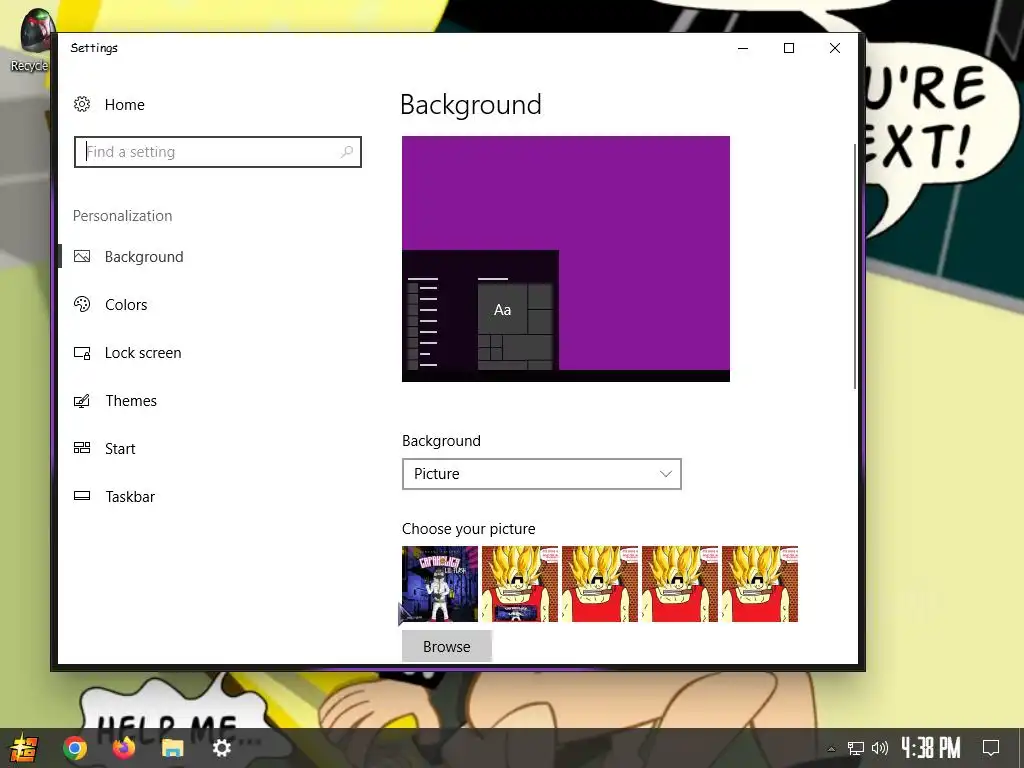This screenshot has width=1024, height=768.
Task: Click the Settings window vertical scrollbar
Action: click(854, 266)
